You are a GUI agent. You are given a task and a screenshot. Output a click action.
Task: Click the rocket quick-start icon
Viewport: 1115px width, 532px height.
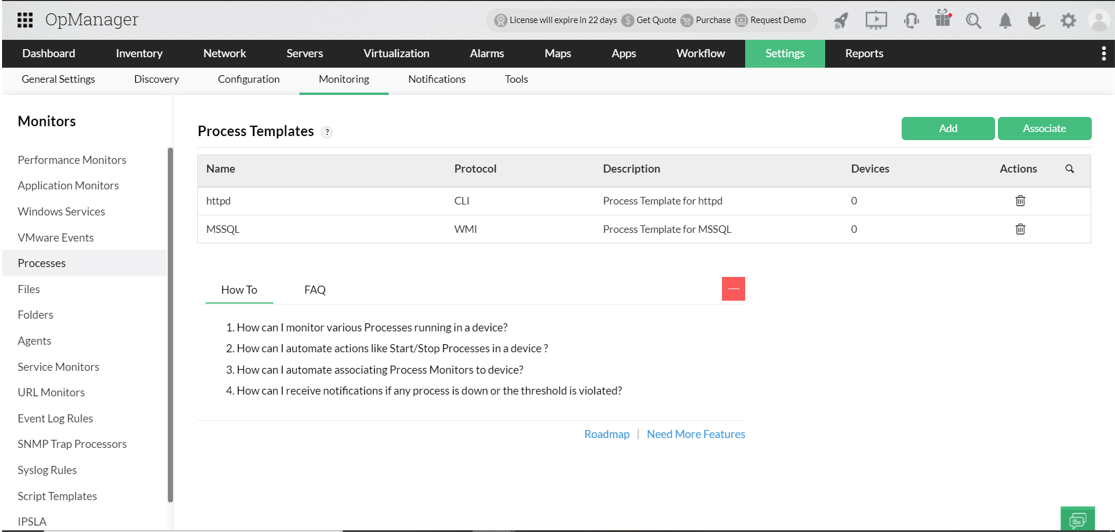(x=841, y=21)
